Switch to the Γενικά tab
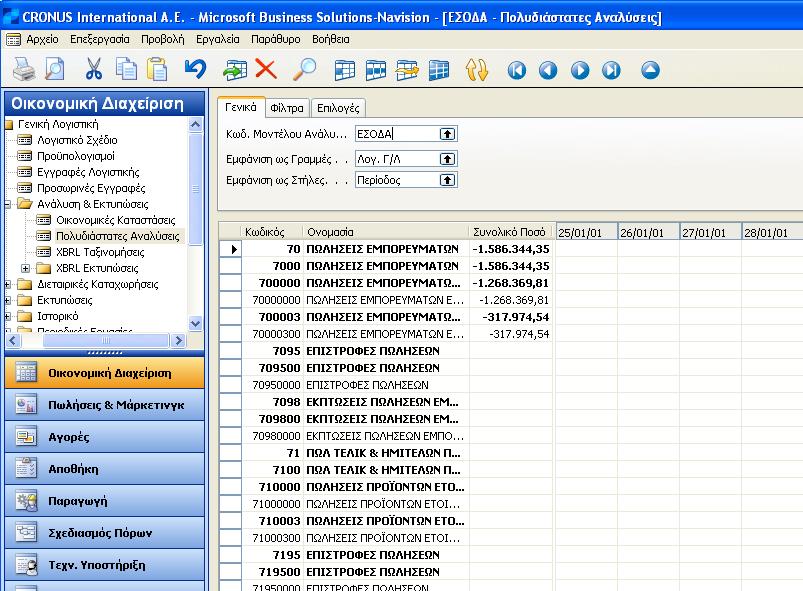803x591 pixels. pyautogui.click(x=241, y=108)
